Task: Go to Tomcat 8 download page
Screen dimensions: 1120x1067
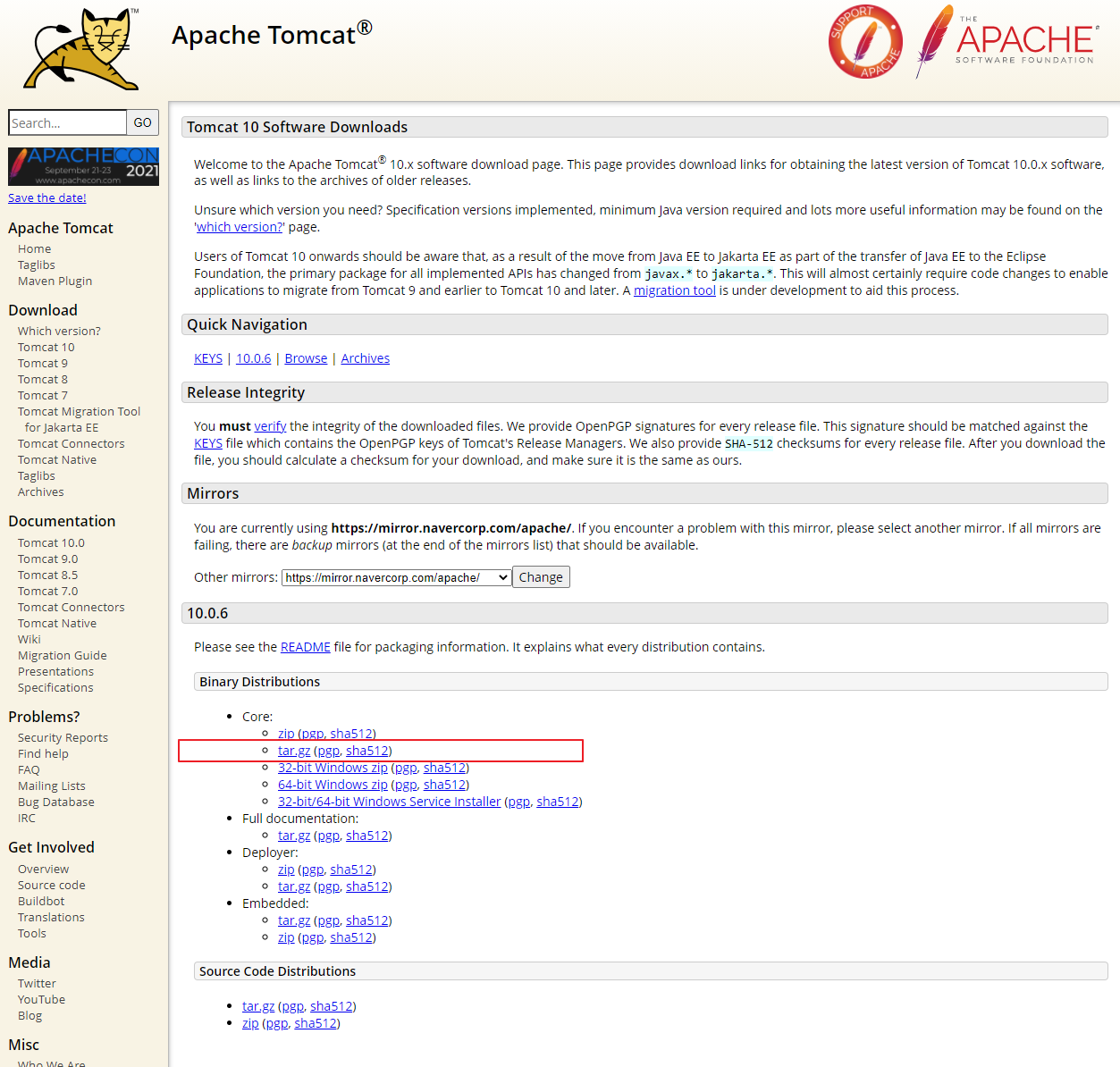Action: (x=43, y=379)
